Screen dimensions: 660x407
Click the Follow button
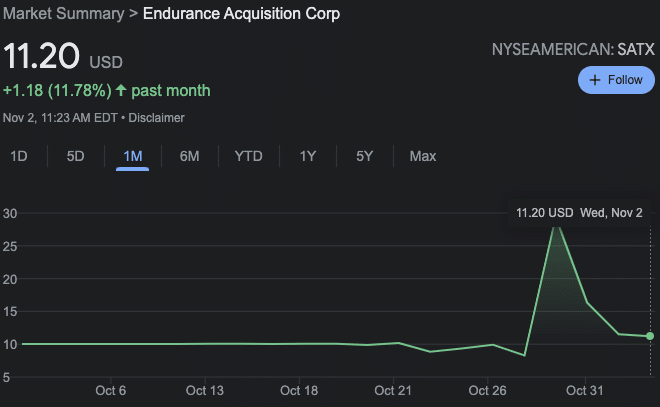click(x=616, y=80)
